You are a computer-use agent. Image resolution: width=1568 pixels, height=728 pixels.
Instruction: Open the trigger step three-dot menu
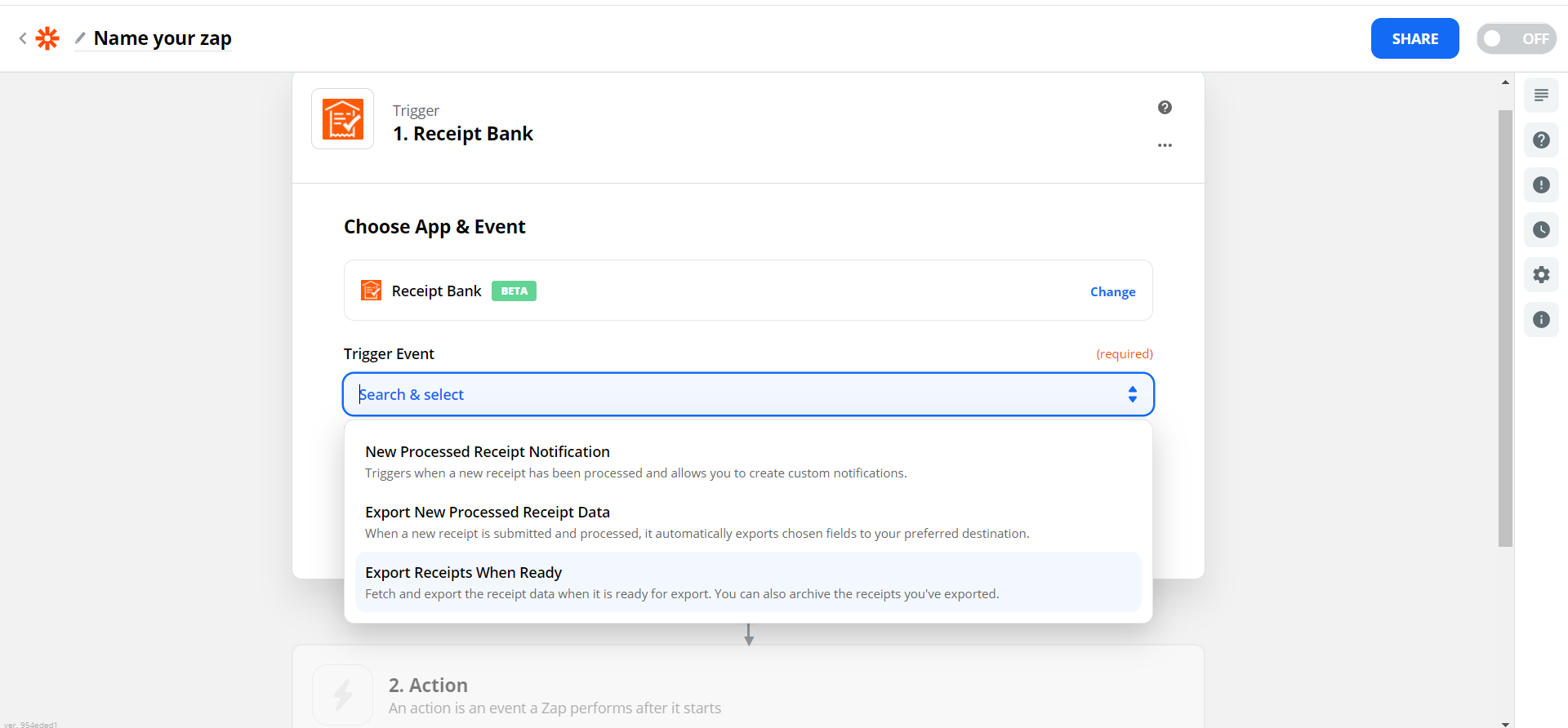1165,145
